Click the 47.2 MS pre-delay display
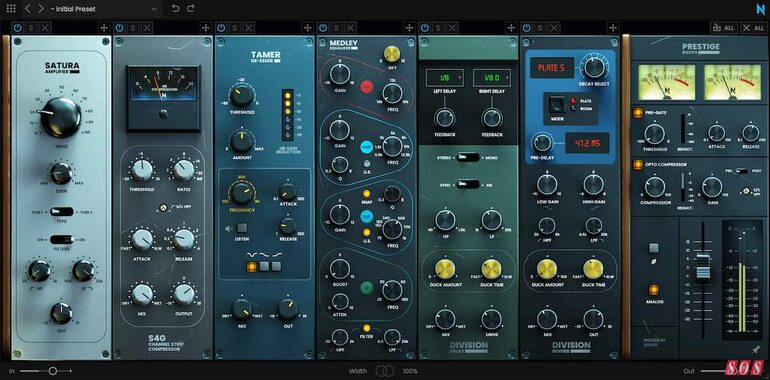The width and height of the screenshot is (770, 380). point(587,143)
